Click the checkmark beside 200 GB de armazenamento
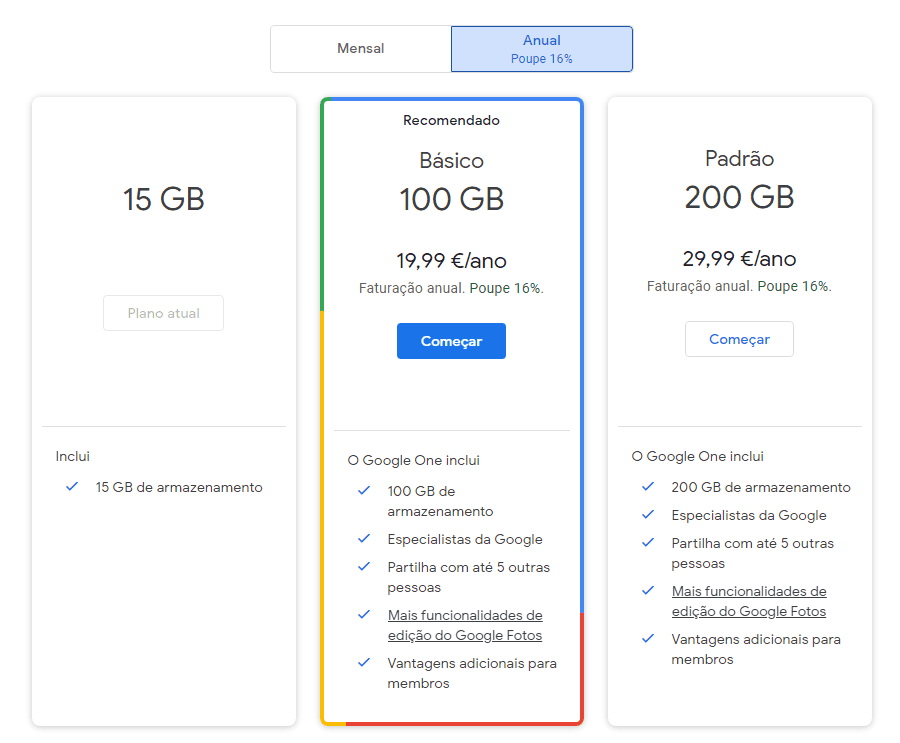Screen dimensions: 900x743 pyautogui.click(x=648, y=487)
